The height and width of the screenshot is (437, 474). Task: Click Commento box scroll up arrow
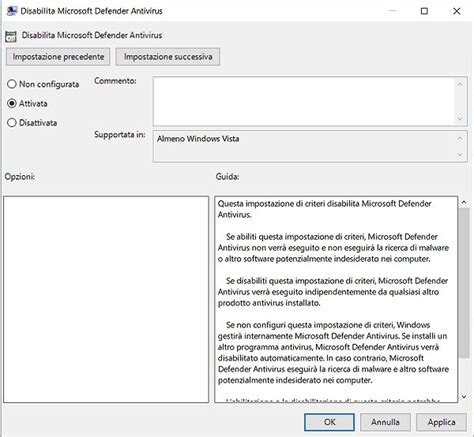[x=460, y=84]
